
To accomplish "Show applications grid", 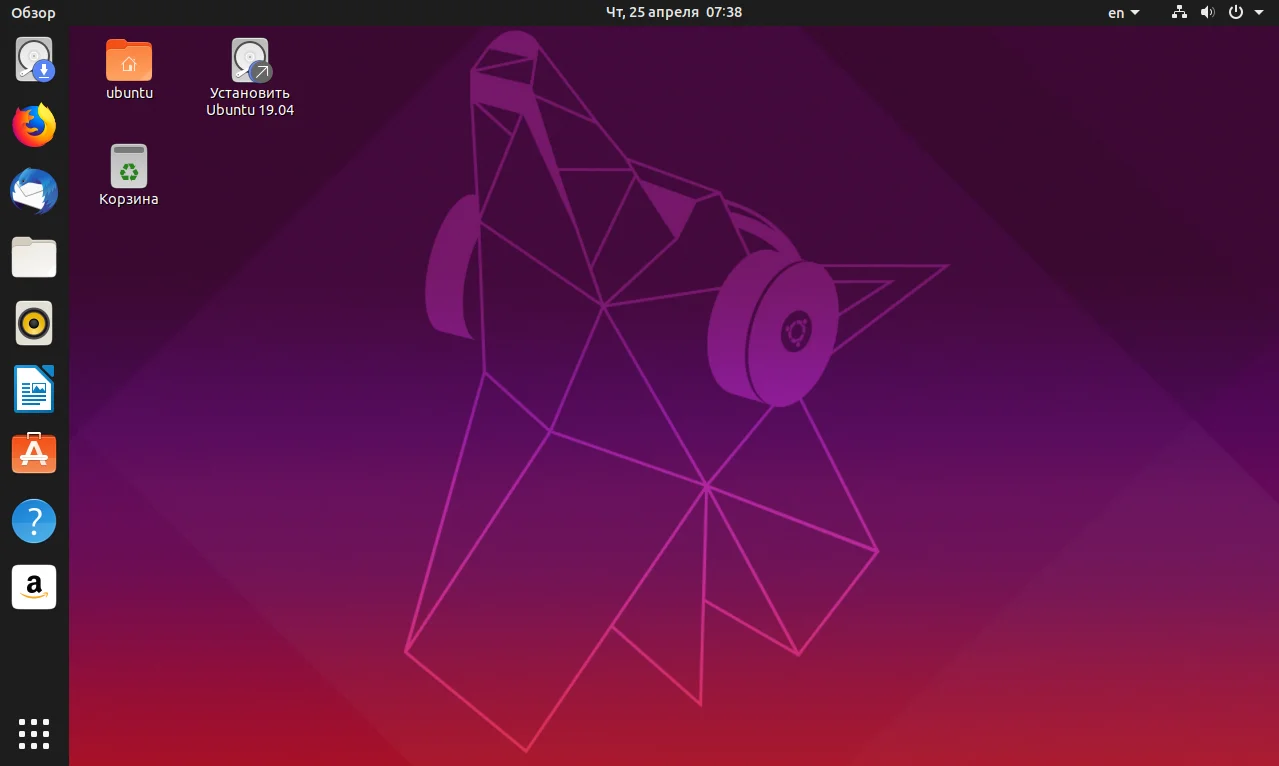I will point(34,733).
